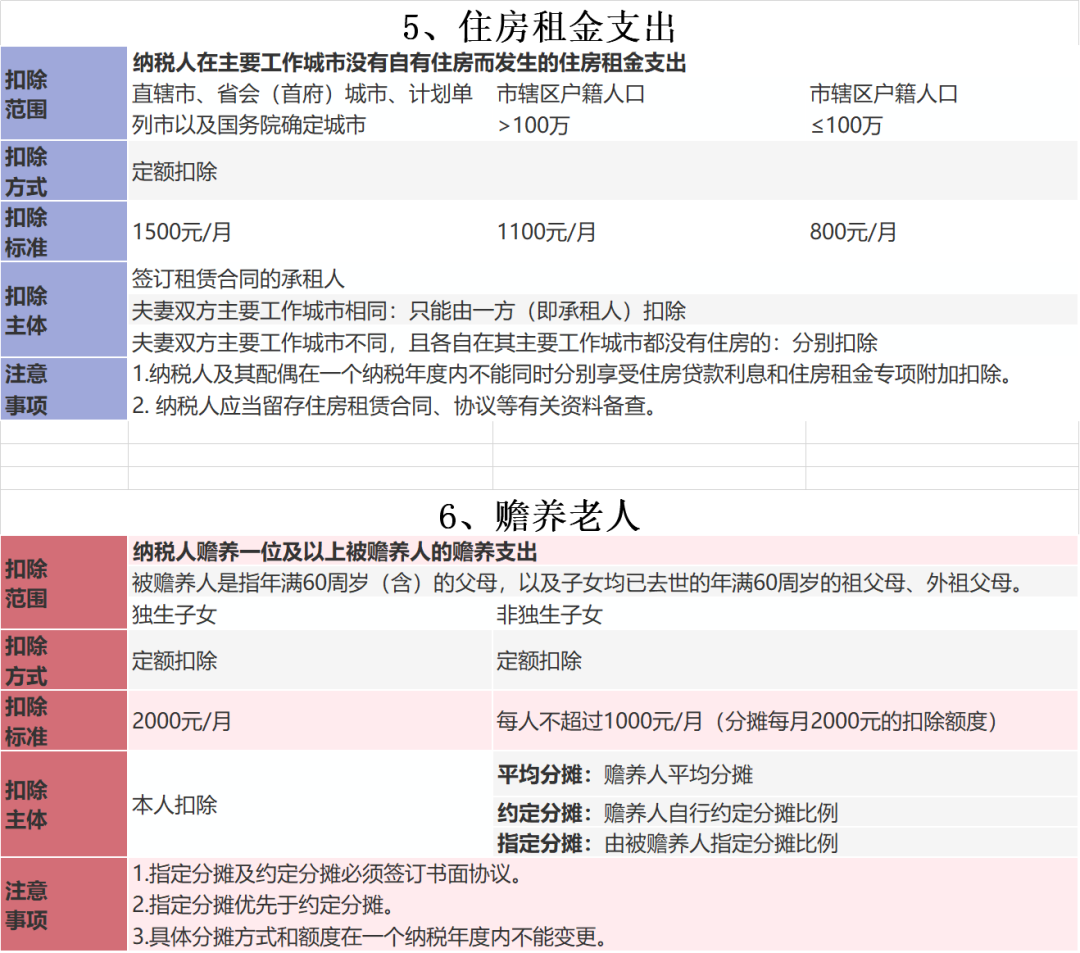Click the 独生子女 column cell
This screenshot has height=953, width=1080.
click(174, 615)
